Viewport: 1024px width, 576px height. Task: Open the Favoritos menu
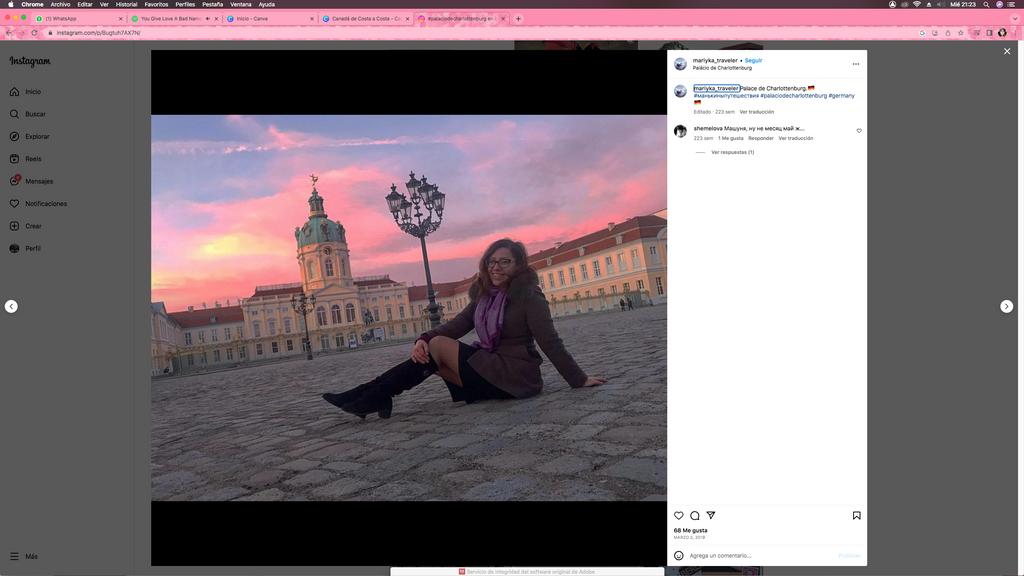pos(156,5)
